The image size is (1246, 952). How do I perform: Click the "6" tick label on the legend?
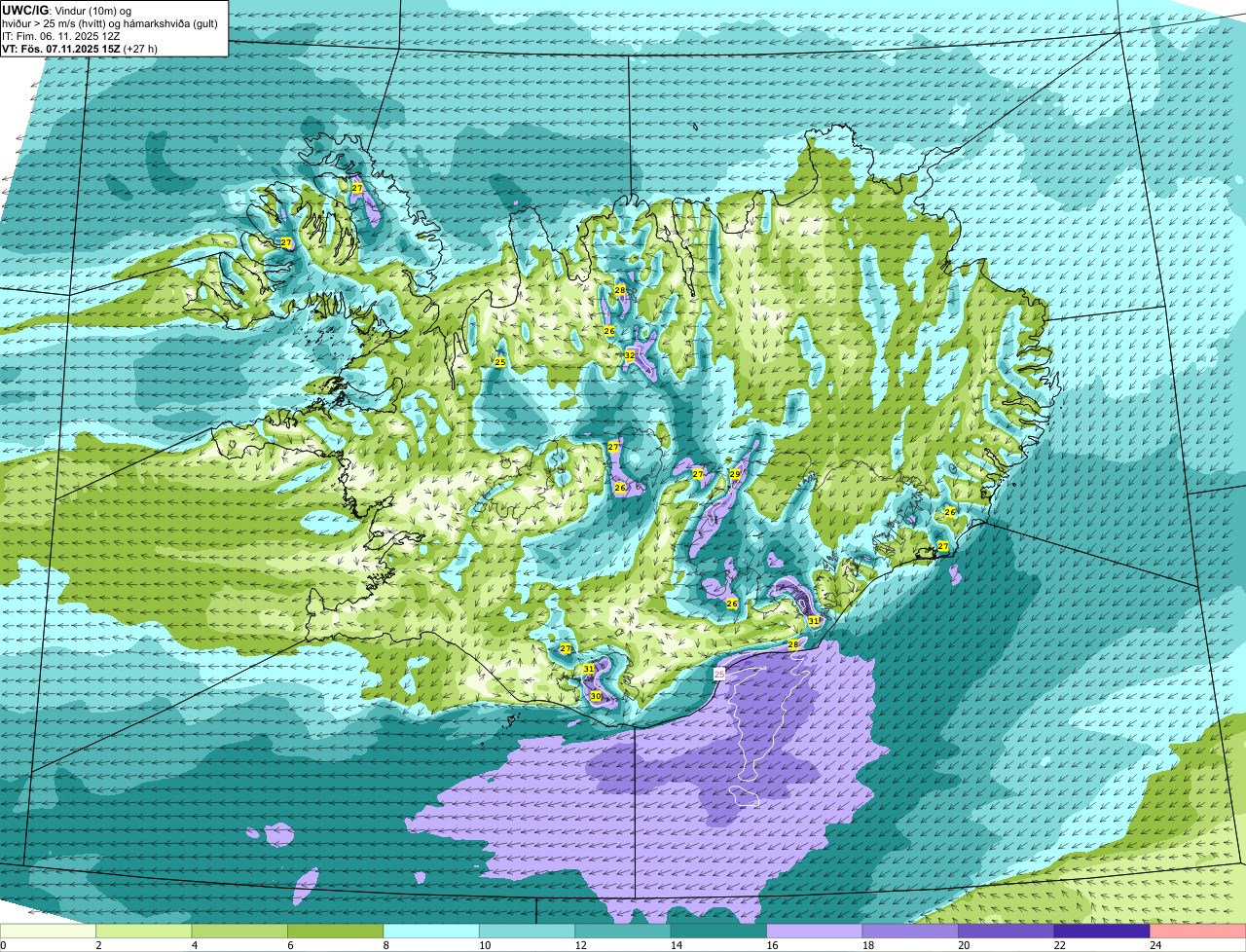[289, 944]
